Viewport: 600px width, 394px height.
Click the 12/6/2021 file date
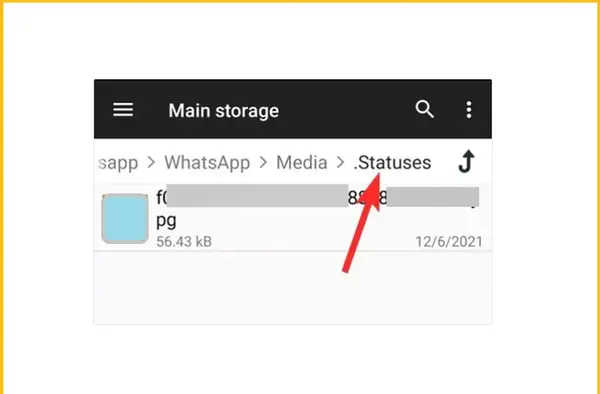click(449, 242)
